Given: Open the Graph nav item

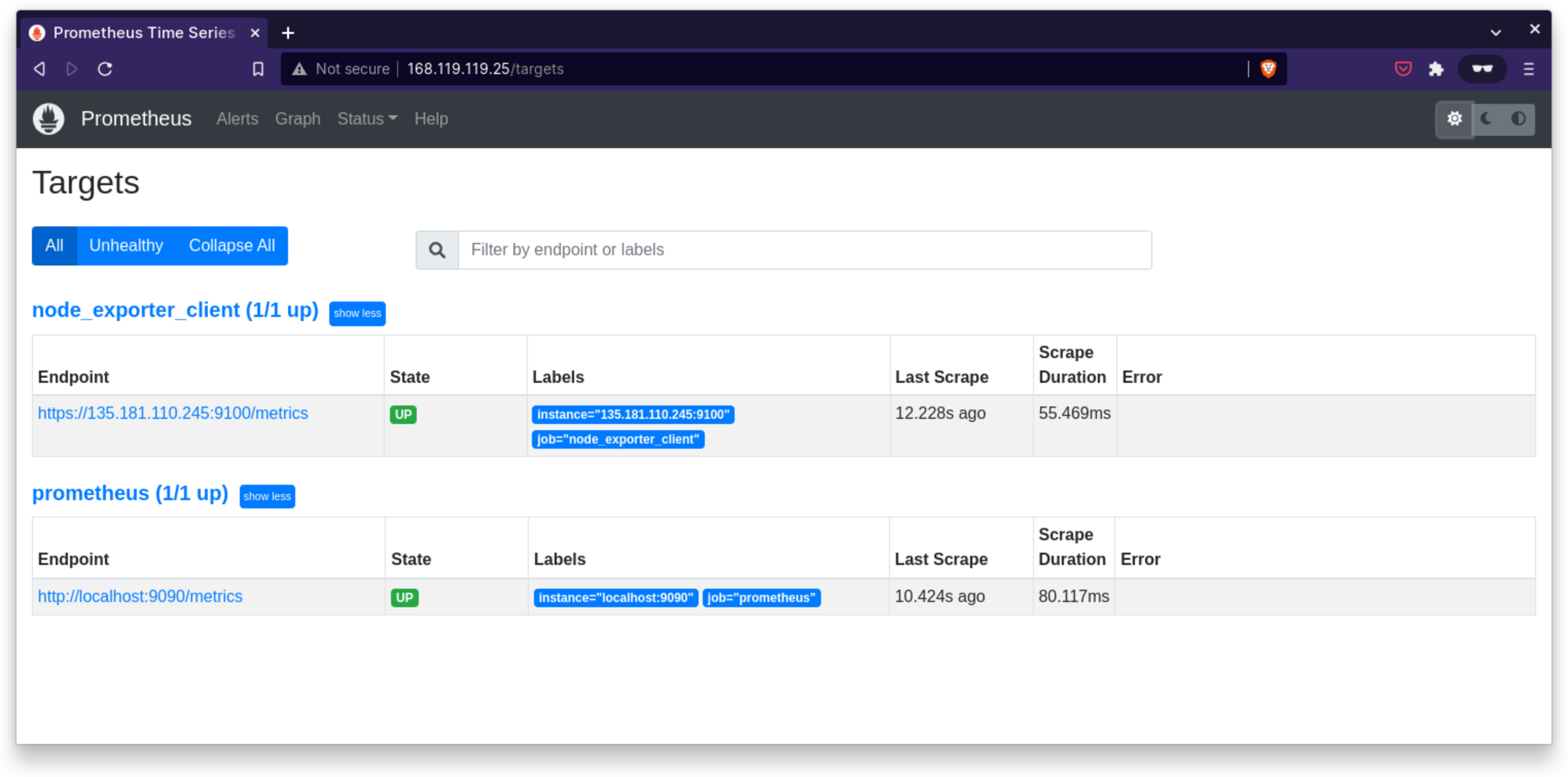Looking at the screenshot, I should click(298, 119).
